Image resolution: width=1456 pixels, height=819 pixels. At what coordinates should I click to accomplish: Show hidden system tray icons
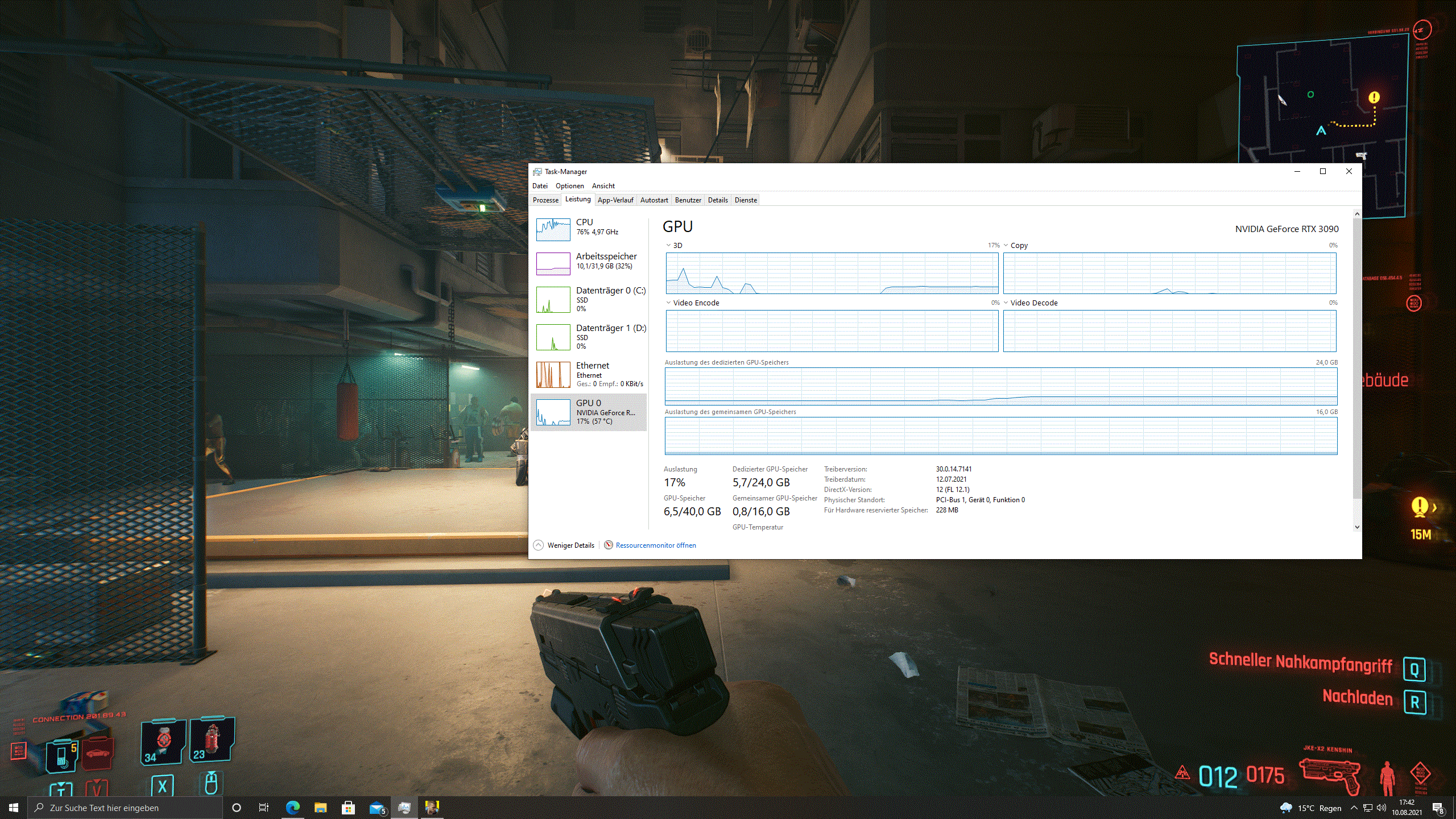(x=1354, y=808)
